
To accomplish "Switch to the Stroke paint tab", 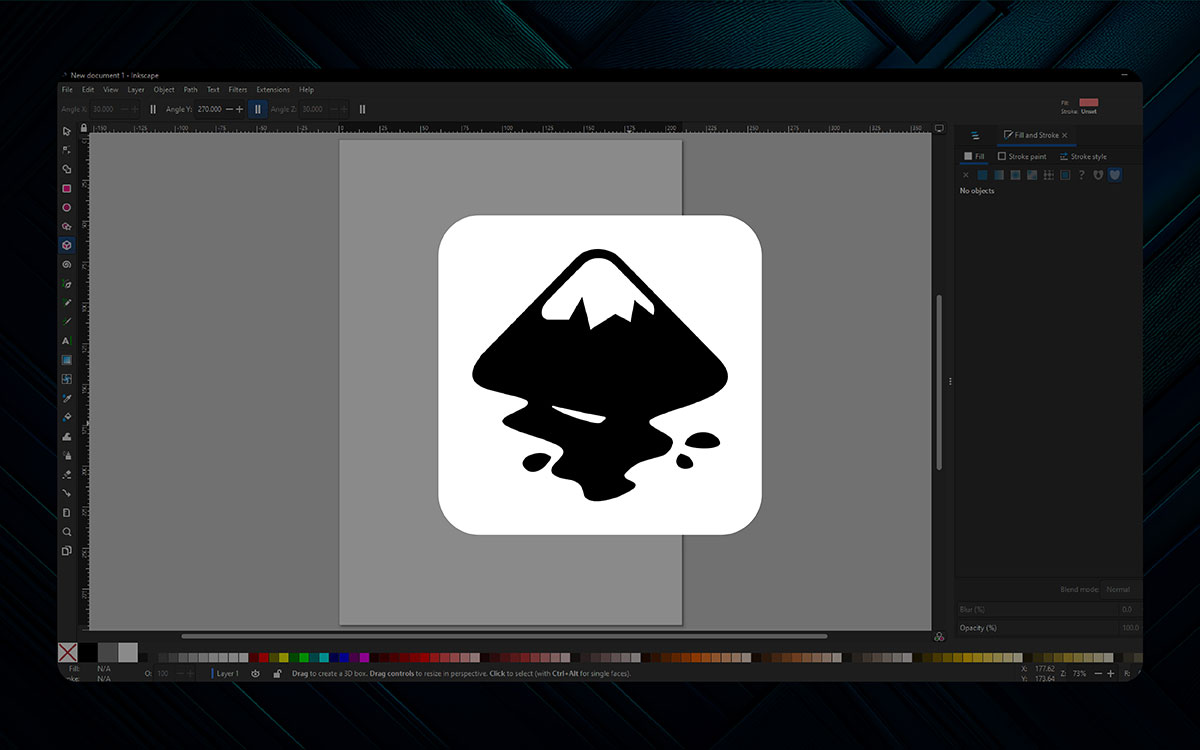I will tap(1022, 156).
